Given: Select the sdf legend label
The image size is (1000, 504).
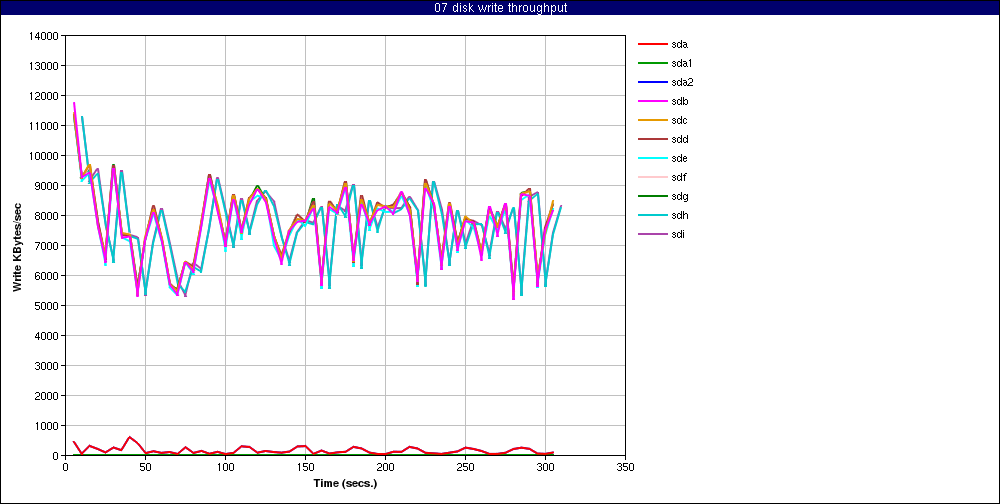Looking at the screenshot, I should pyautogui.click(x=679, y=177).
